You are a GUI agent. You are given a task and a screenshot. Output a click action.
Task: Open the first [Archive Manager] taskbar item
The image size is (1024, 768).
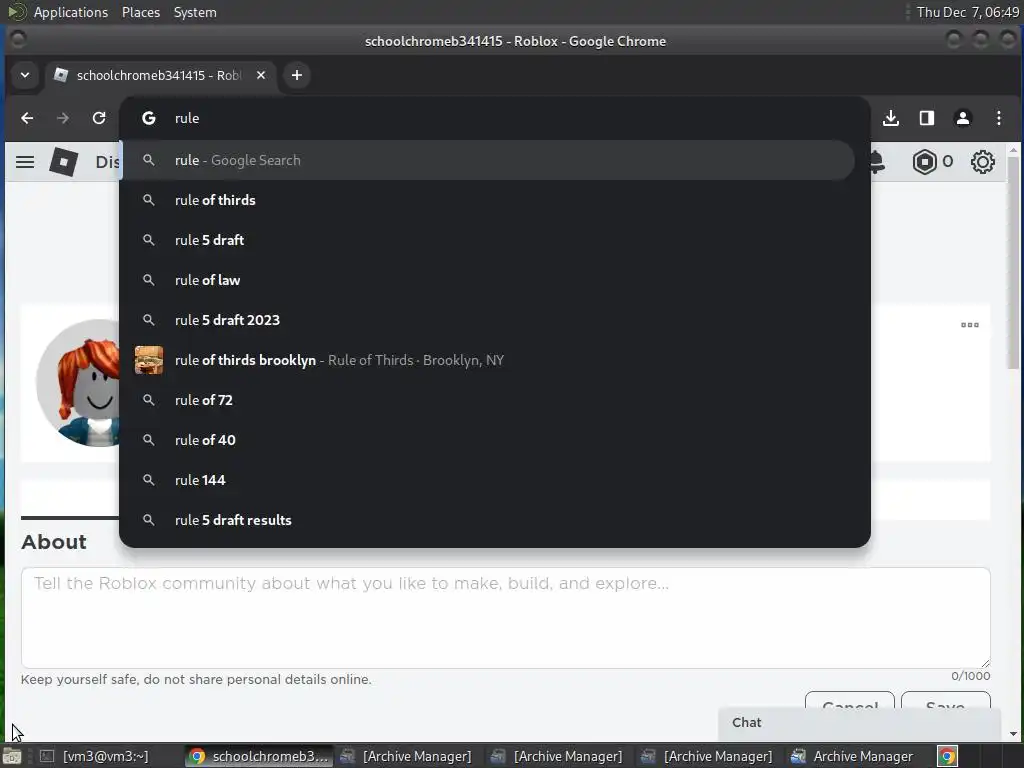406,756
